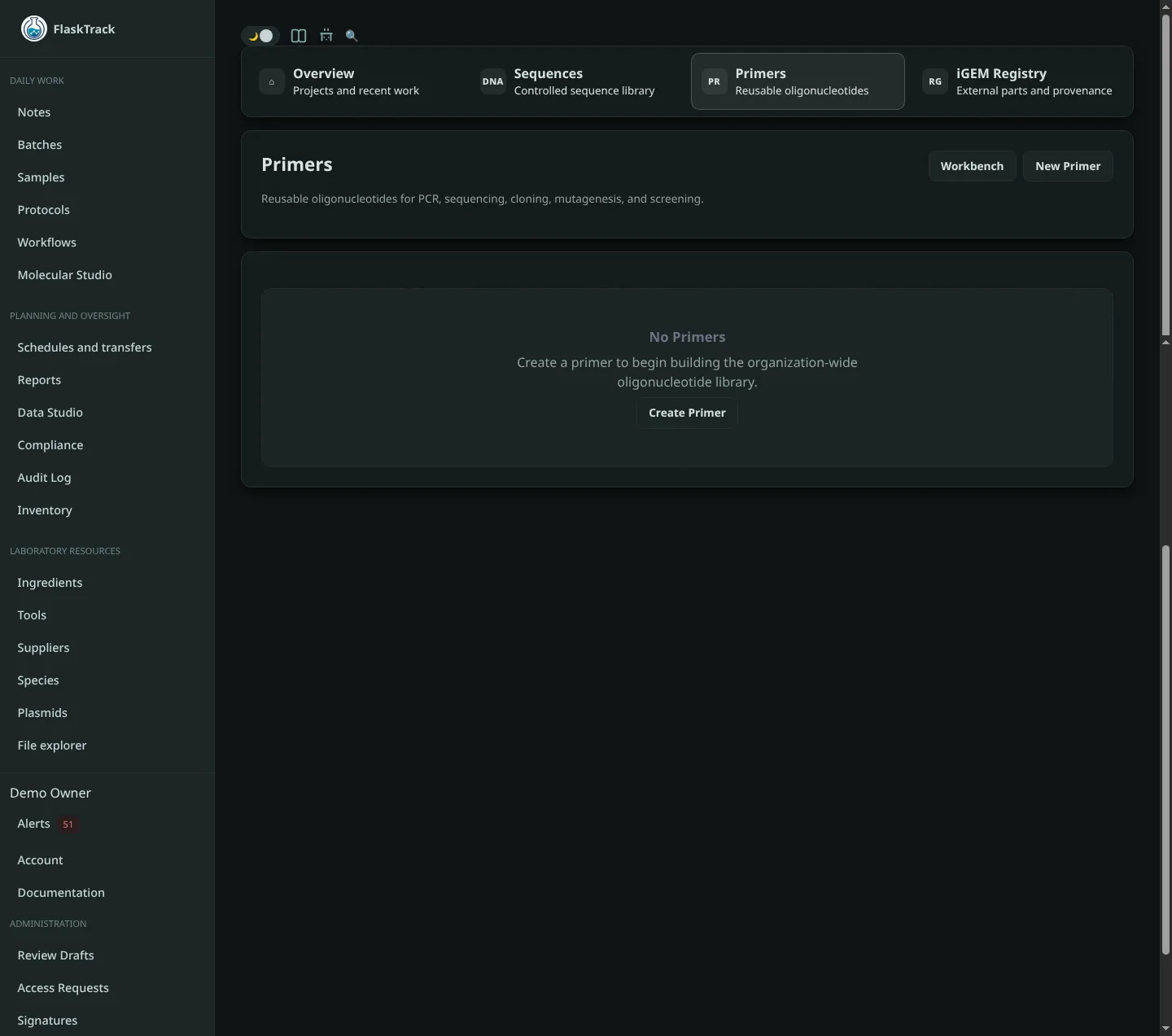The image size is (1172, 1036).
Task: Open the Workbench button
Action: [972, 166]
